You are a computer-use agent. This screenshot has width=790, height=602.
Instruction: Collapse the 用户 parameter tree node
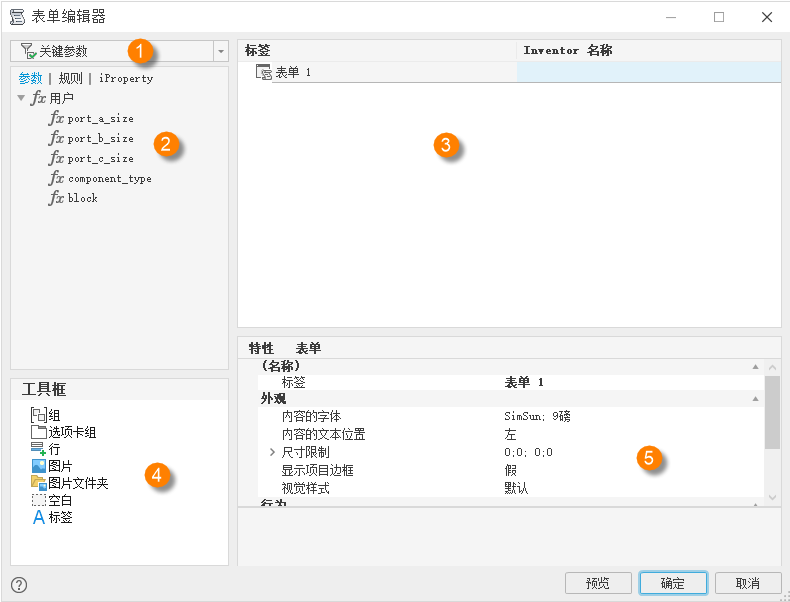[x=21, y=98]
